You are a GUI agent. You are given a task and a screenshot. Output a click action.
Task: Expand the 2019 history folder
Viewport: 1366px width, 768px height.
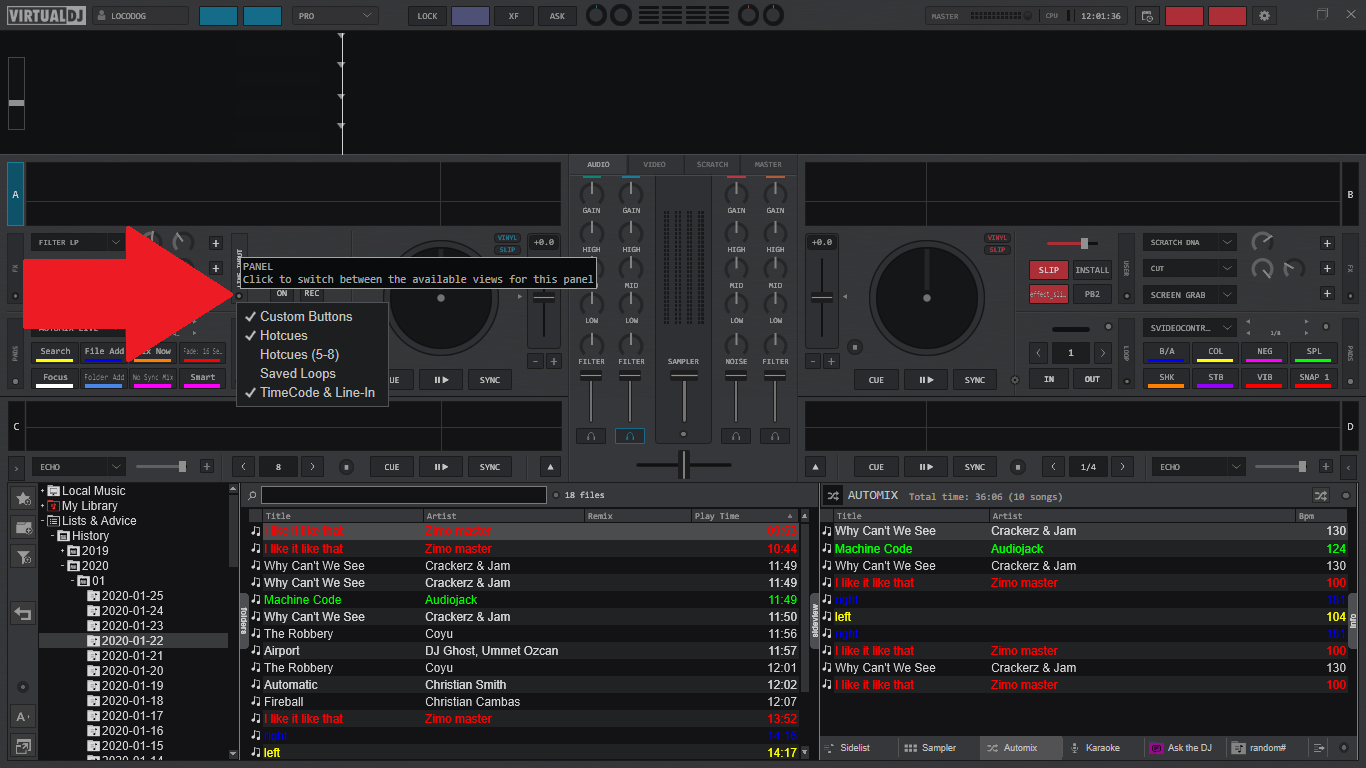(63, 551)
